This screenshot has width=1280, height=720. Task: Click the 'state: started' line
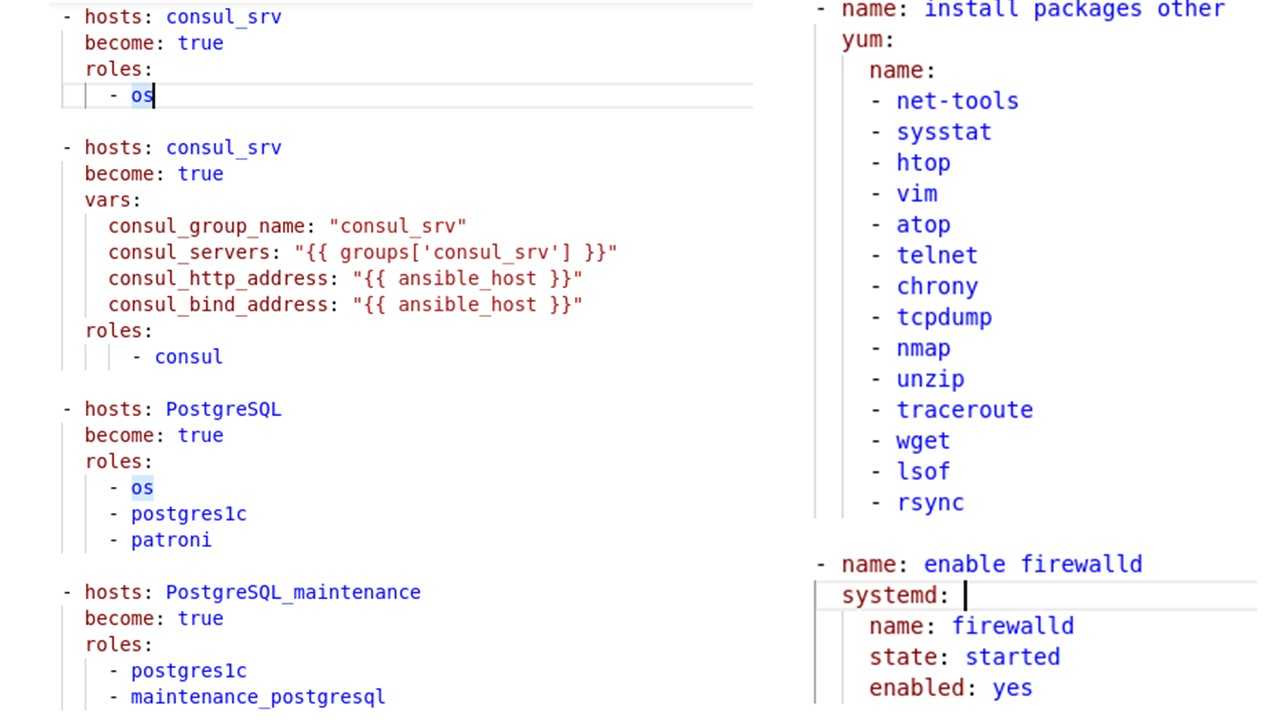964,657
